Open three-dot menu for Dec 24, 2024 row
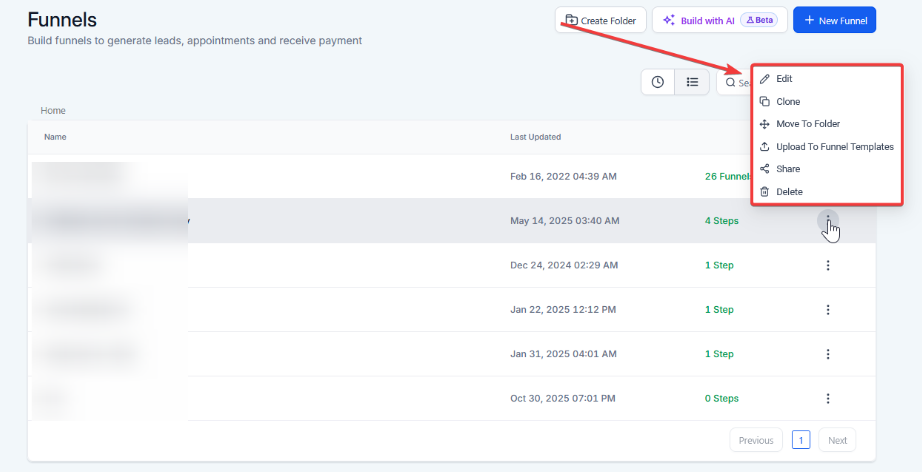The height and width of the screenshot is (472, 922). [x=827, y=265]
